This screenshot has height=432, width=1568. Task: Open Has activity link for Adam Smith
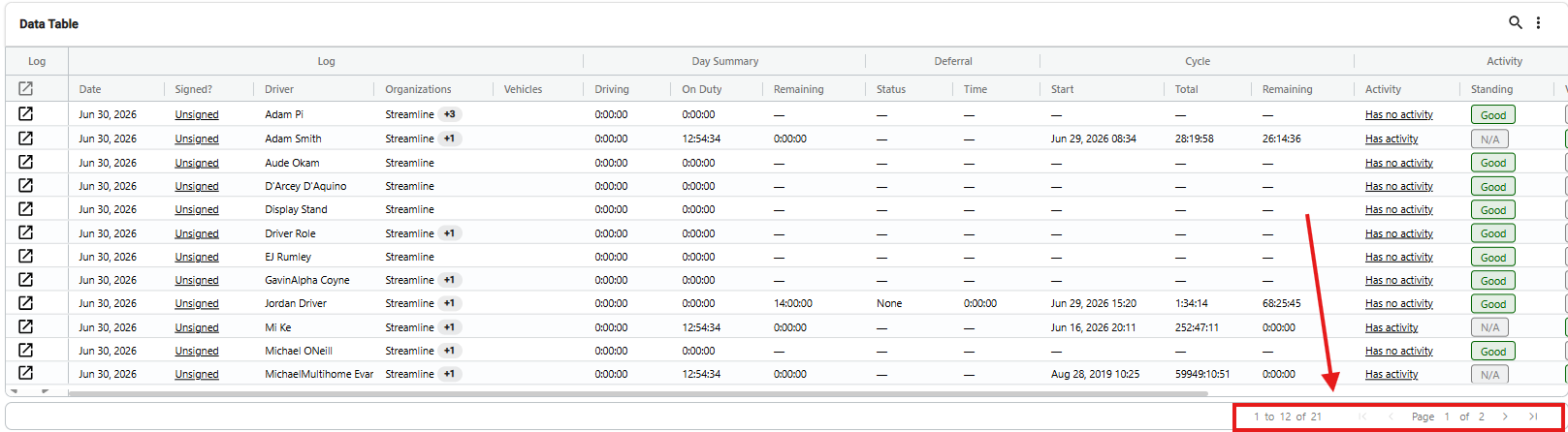1392,139
